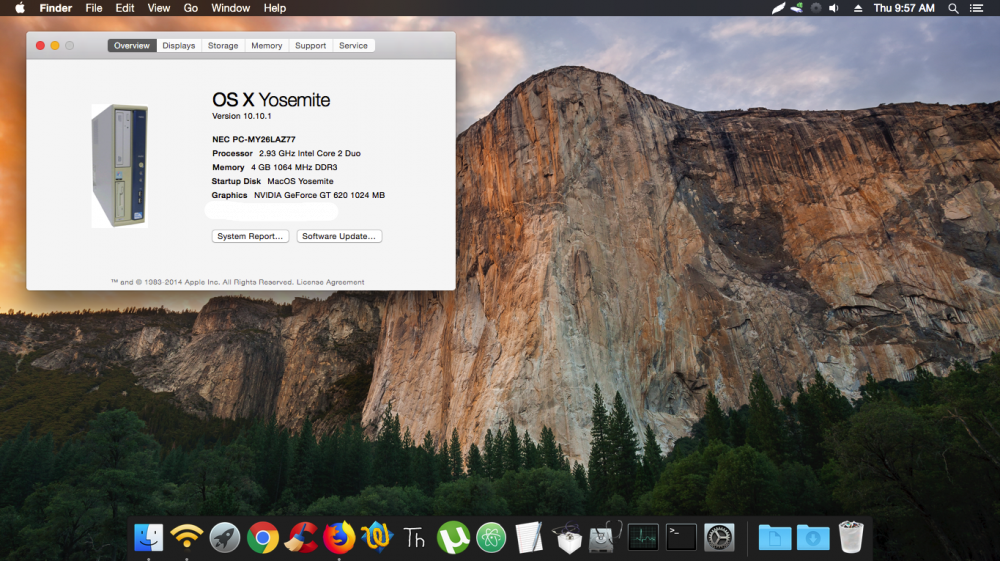Launch Terminal from the dock
The height and width of the screenshot is (561, 1000).
[681, 537]
